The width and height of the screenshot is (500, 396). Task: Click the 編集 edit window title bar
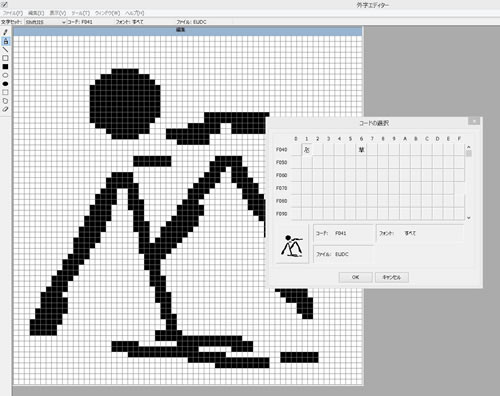[188, 30]
